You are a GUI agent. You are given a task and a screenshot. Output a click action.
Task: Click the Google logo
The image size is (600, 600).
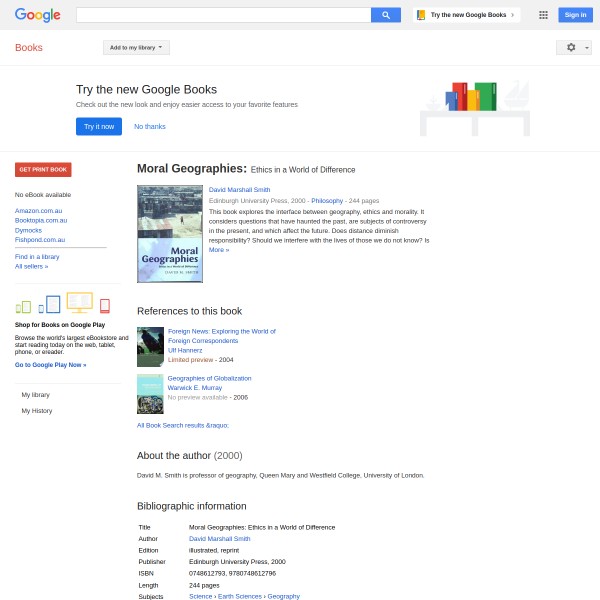38,15
